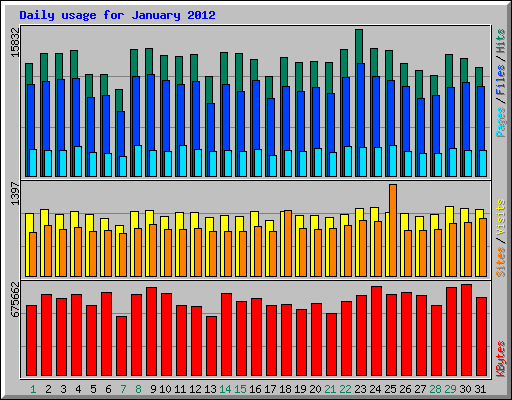
Task: Select day label 6 on the x-axis
Action: point(108,389)
